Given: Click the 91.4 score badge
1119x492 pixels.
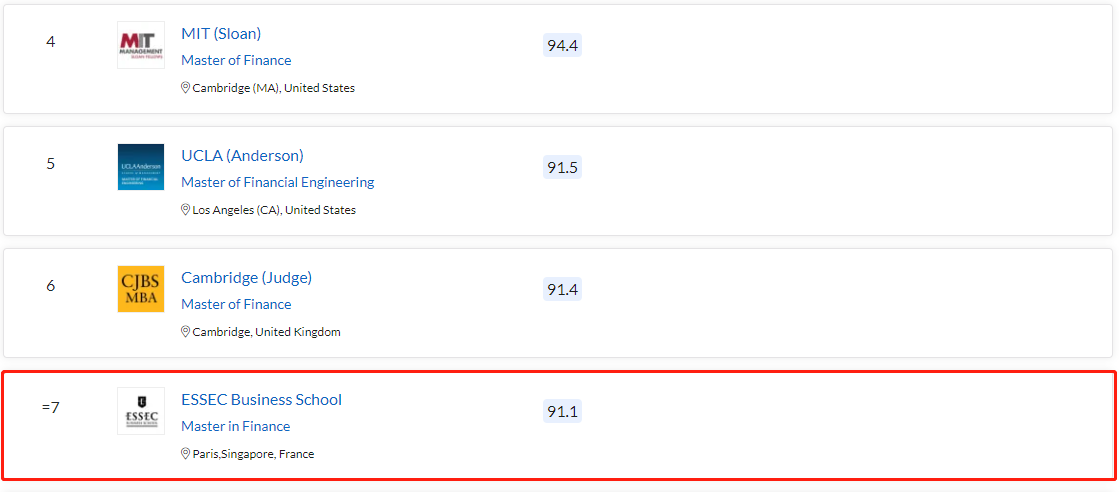Looking at the screenshot, I should pyautogui.click(x=562, y=289).
